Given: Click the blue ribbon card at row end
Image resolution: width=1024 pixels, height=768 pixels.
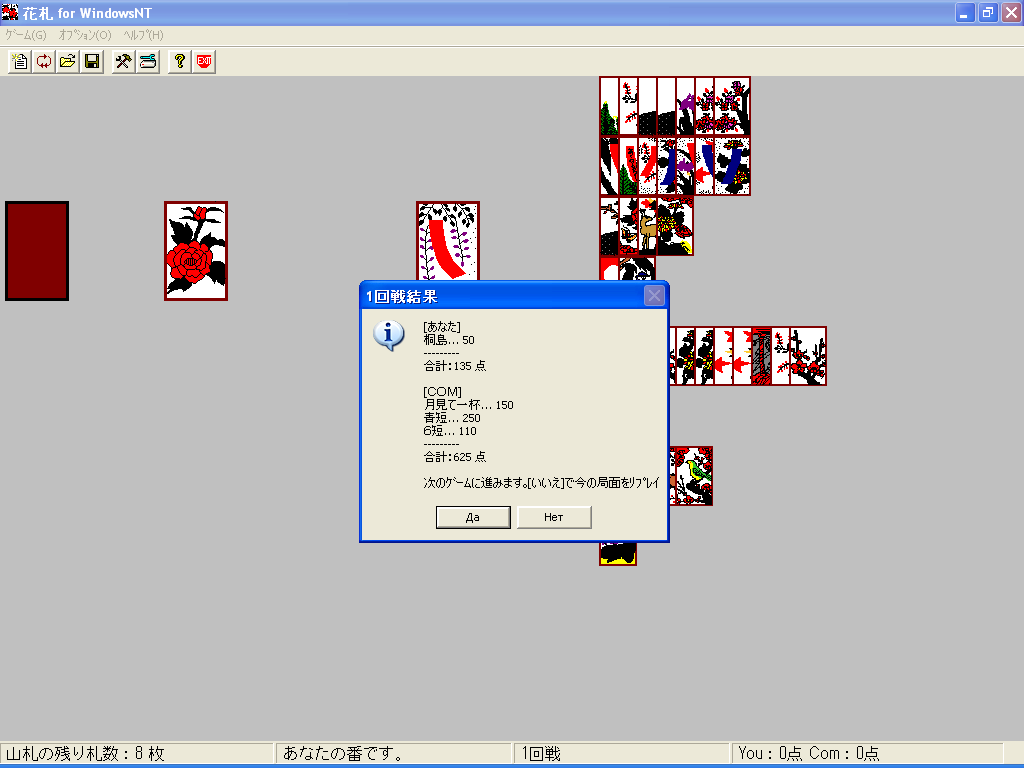Looking at the screenshot, I should pos(732,166).
